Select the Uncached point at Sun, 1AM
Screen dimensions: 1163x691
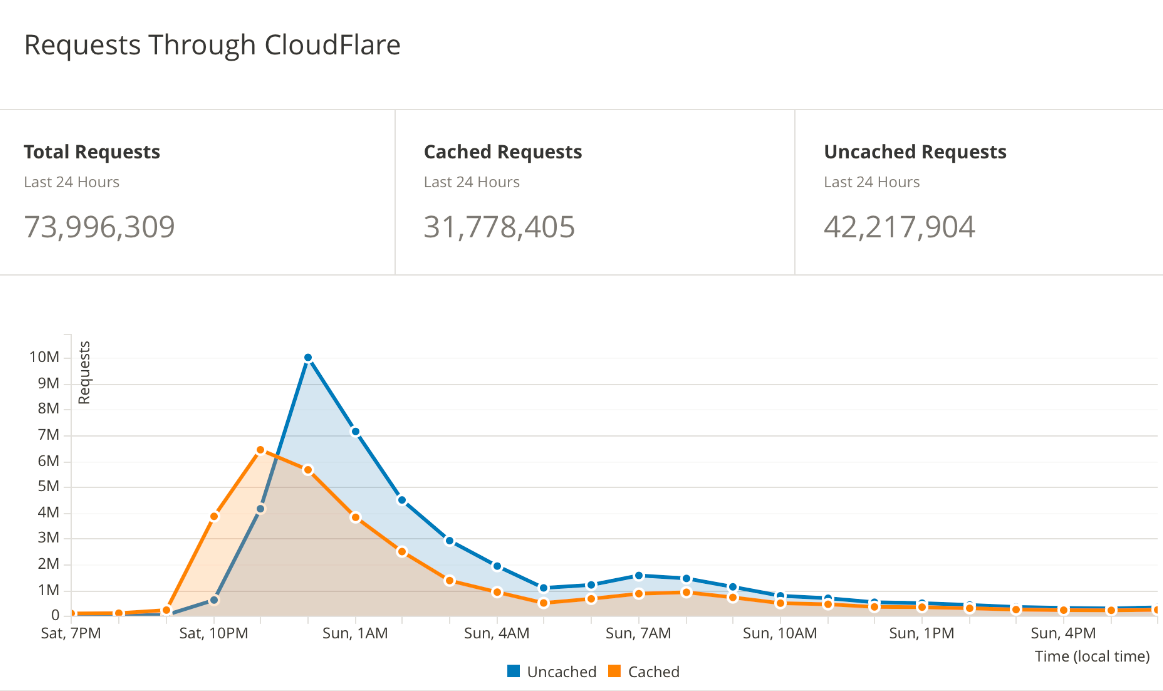tap(355, 432)
